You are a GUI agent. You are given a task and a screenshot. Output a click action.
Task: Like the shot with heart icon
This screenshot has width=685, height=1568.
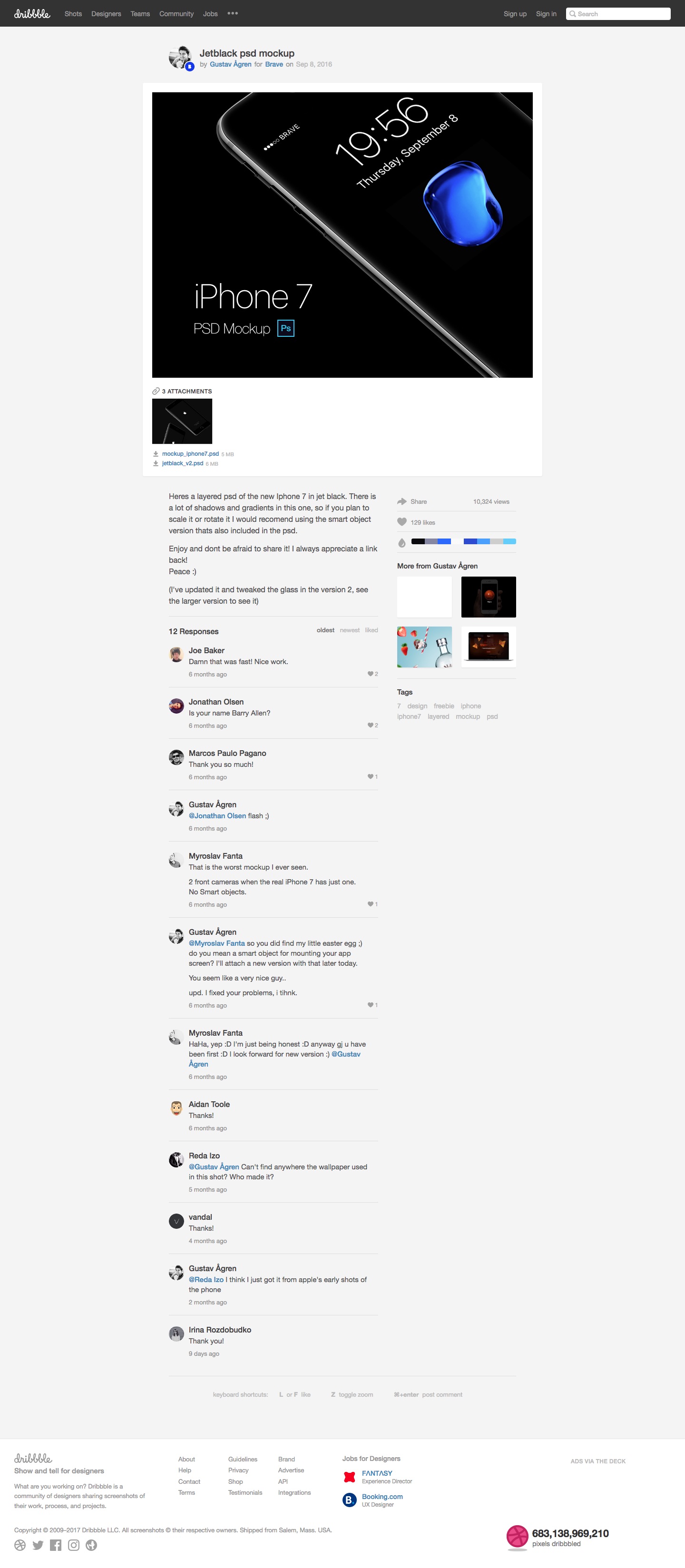[402, 522]
